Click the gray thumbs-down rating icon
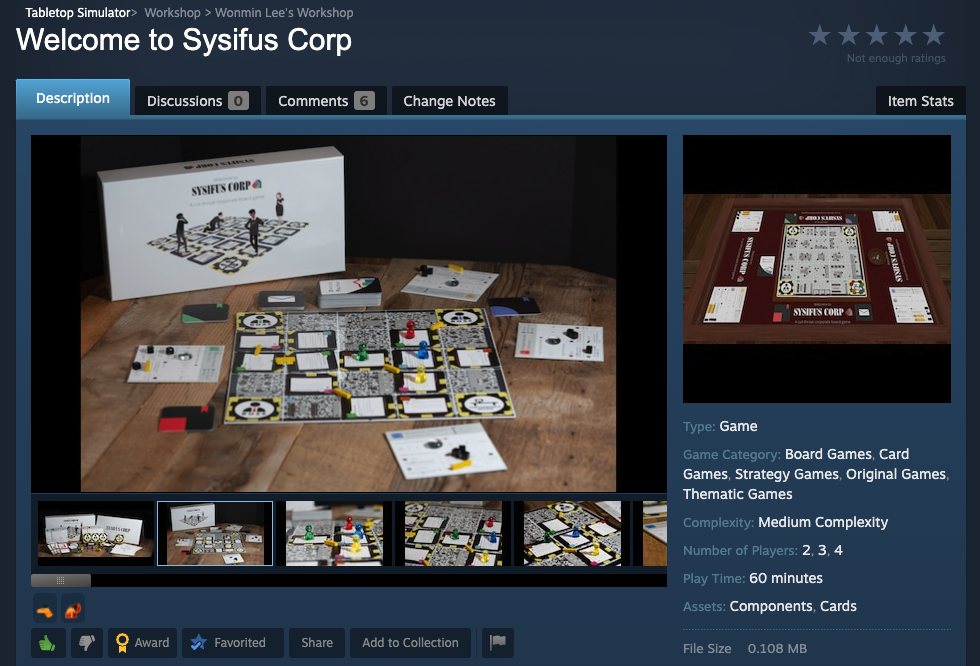Viewport: 980px width, 666px height. click(x=87, y=643)
